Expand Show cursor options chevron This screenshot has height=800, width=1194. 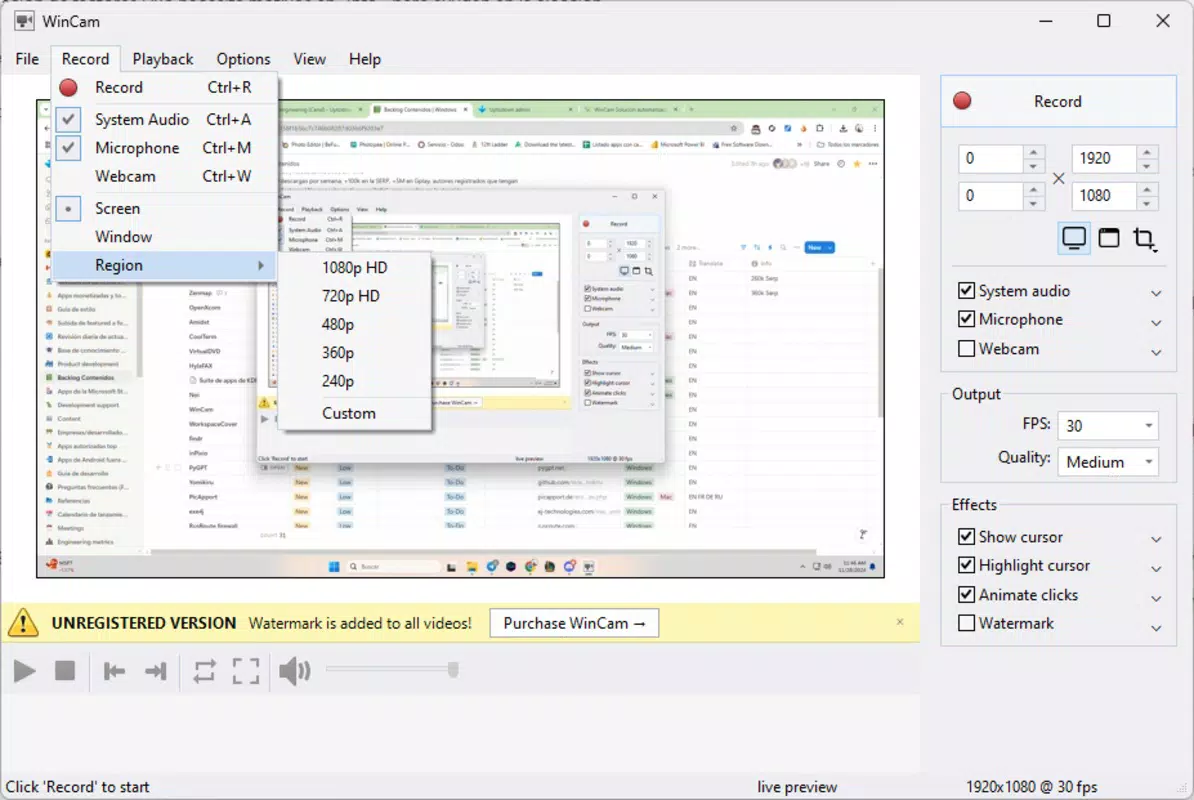(1156, 540)
